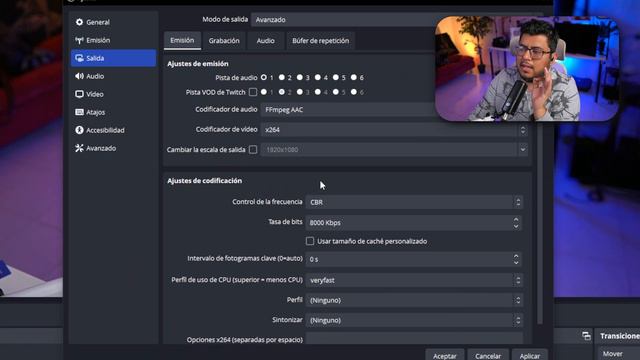Click the Ajustes de codificación heading

pos(204,181)
